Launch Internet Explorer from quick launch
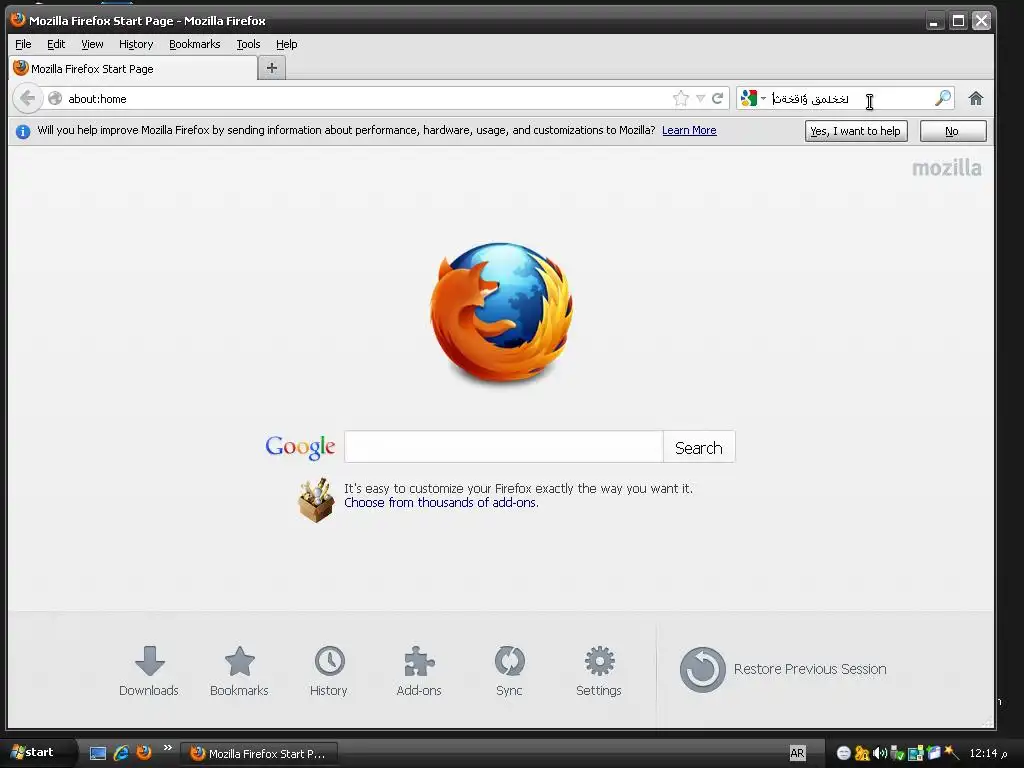Image resolution: width=1024 pixels, height=768 pixels. click(121, 753)
